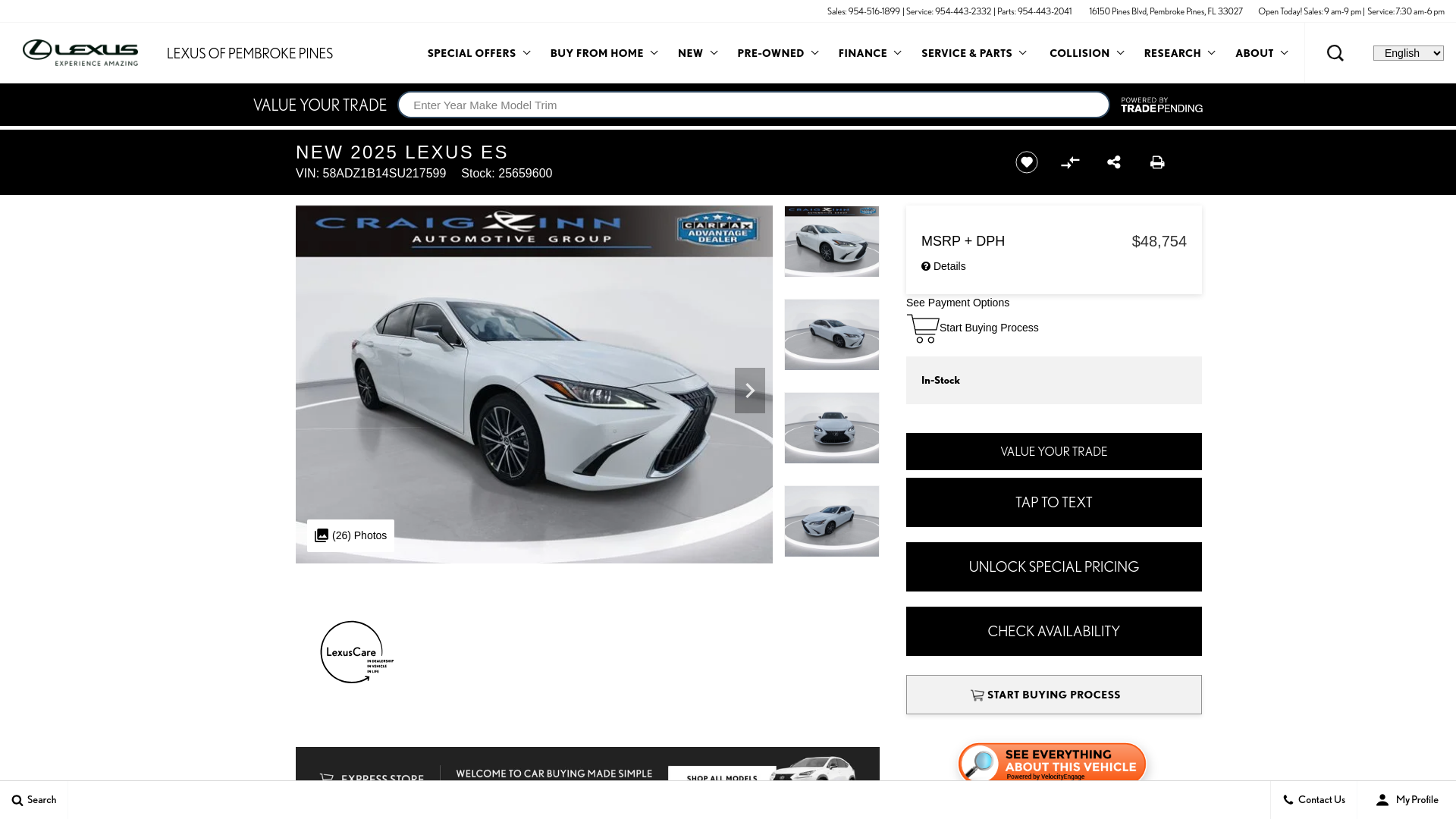
Task: Select first thumbnail of front-quarter view
Action: pos(832,241)
